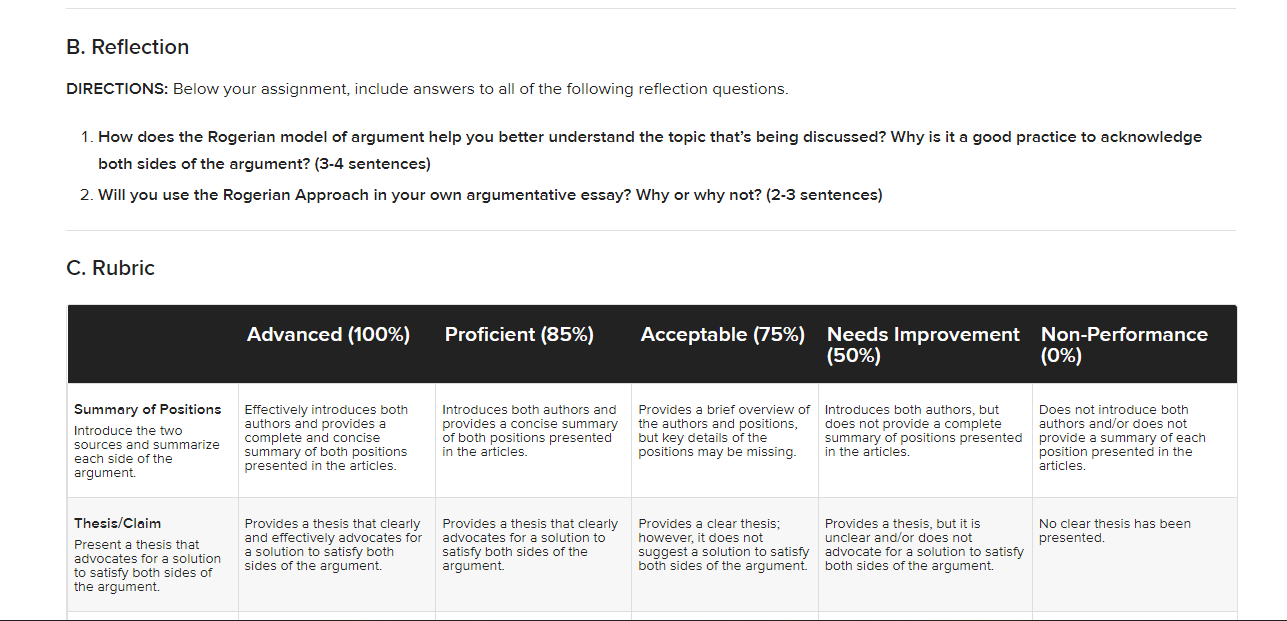Select the Advanced (100%) column header
Image resolution: width=1287 pixels, height=621 pixels.
pos(328,335)
